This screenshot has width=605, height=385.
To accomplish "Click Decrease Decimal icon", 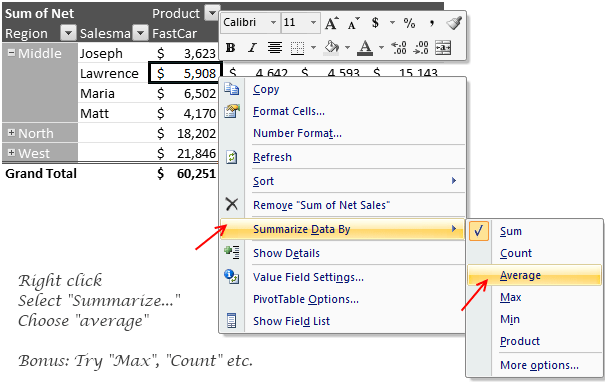I will tap(421, 48).
